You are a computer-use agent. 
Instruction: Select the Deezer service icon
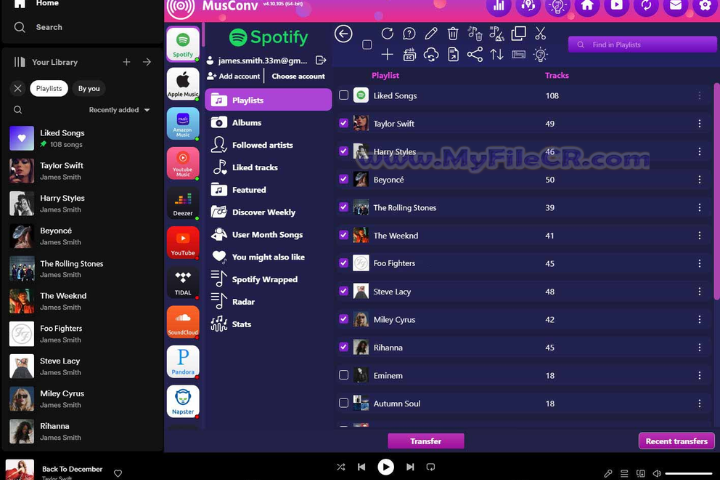click(x=183, y=203)
